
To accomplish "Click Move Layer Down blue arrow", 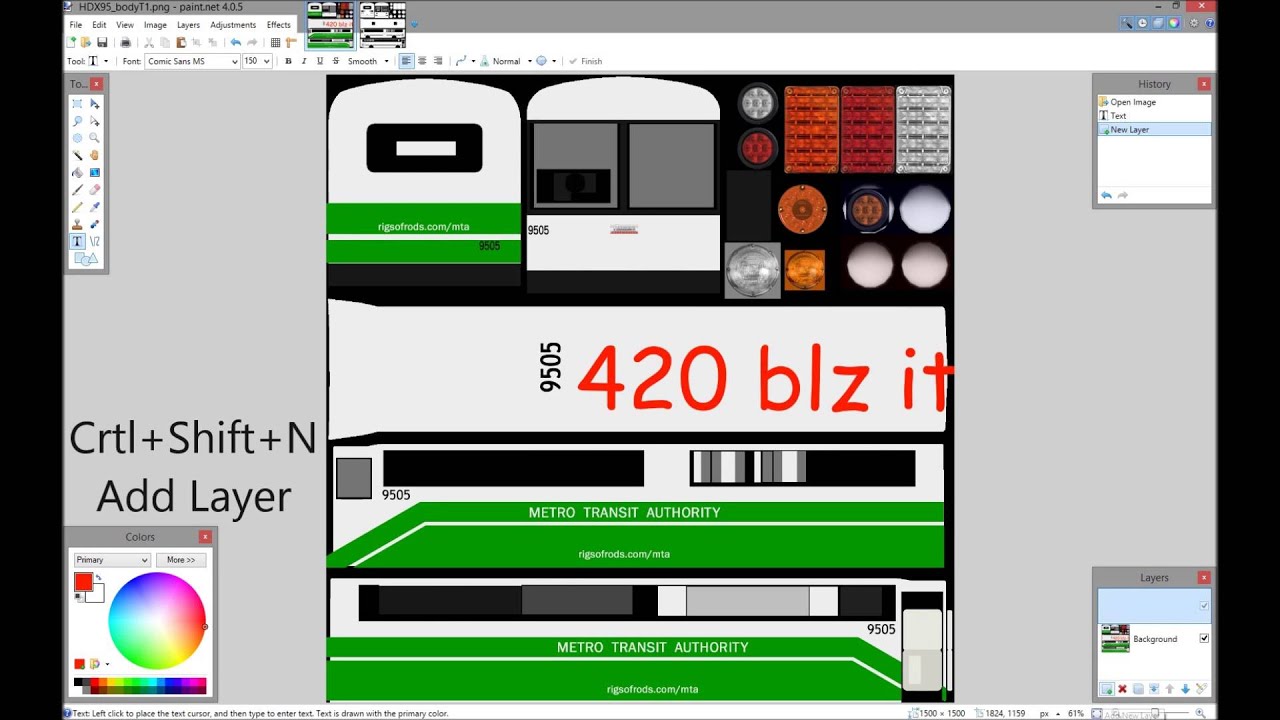I will pos(1185,689).
